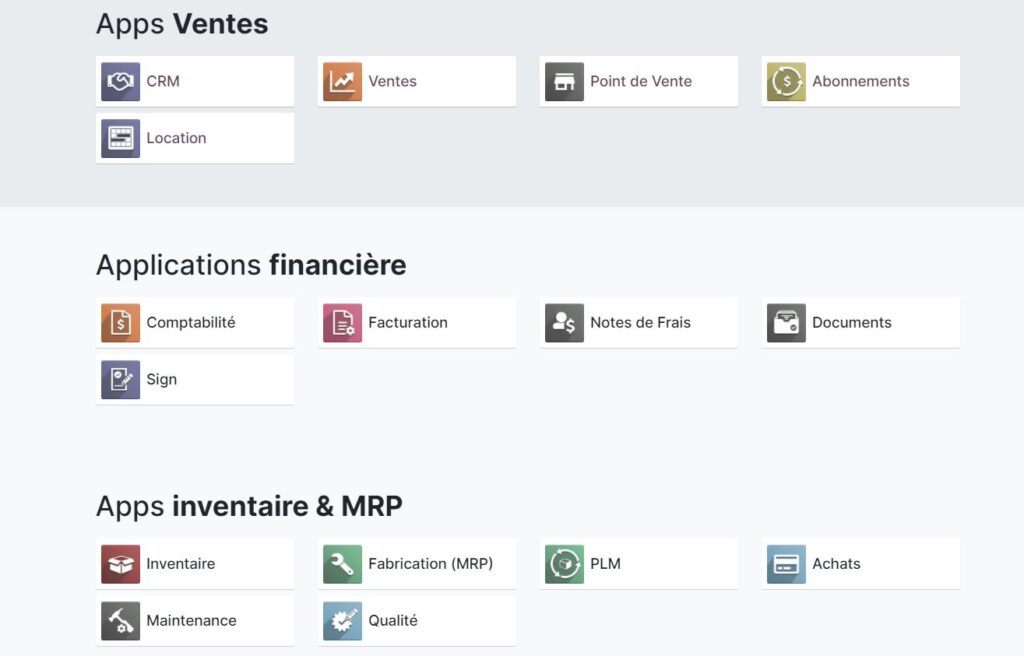Open the PLM gear refresh icon

563,563
